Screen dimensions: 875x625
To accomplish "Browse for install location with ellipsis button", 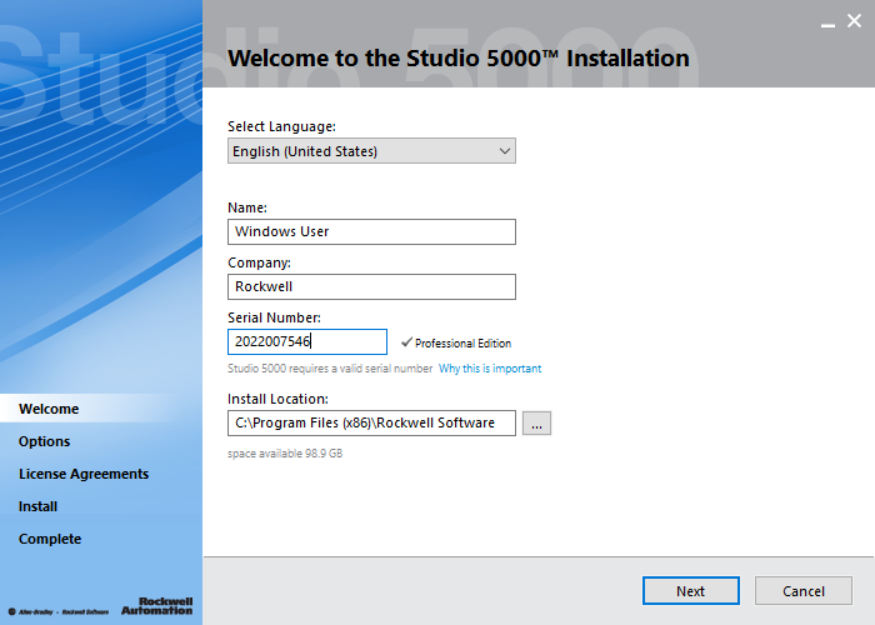I will [537, 423].
